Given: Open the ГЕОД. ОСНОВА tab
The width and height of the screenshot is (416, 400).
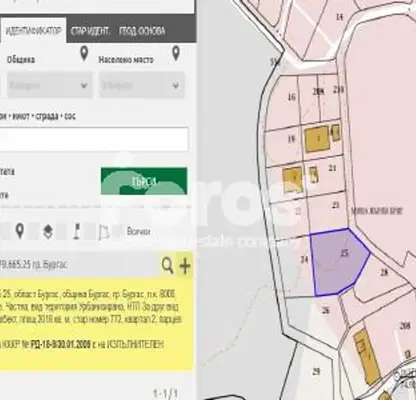Looking at the screenshot, I should (x=142, y=31).
